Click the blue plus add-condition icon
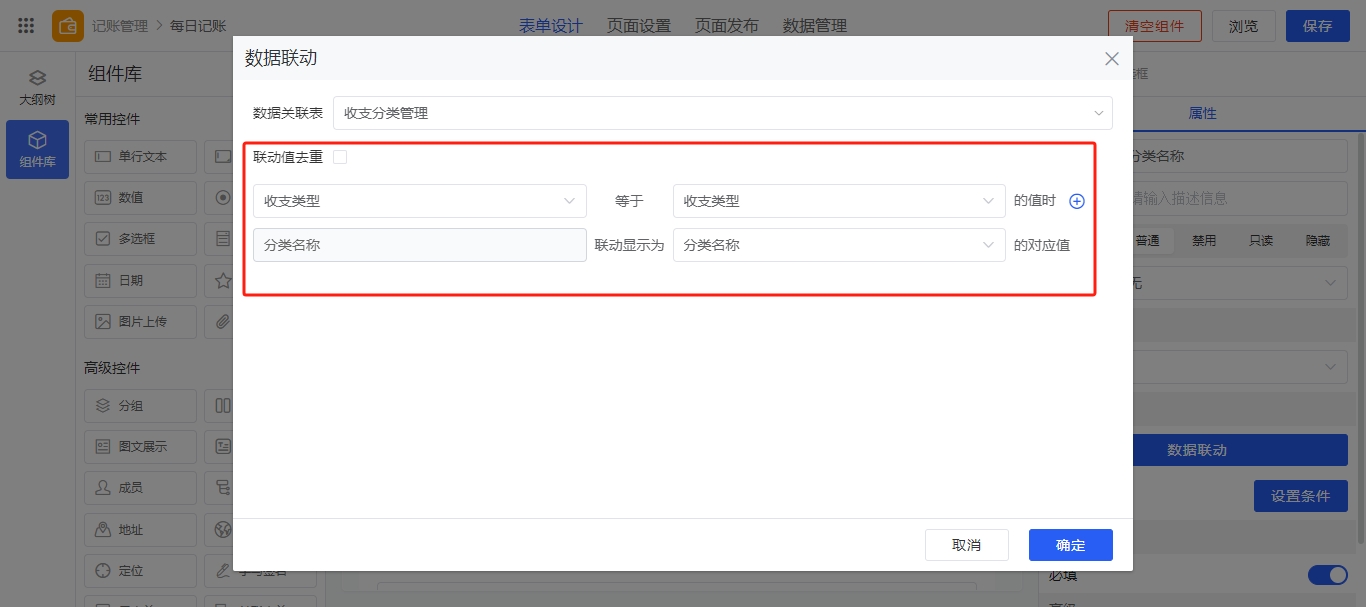 [x=1077, y=201]
